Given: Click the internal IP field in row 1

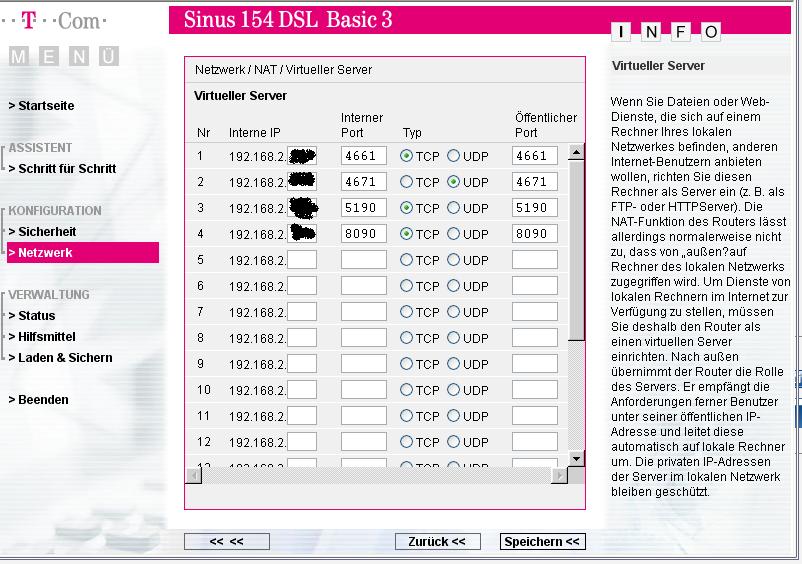Looking at the screenshot, I should (x=302, y=156).
